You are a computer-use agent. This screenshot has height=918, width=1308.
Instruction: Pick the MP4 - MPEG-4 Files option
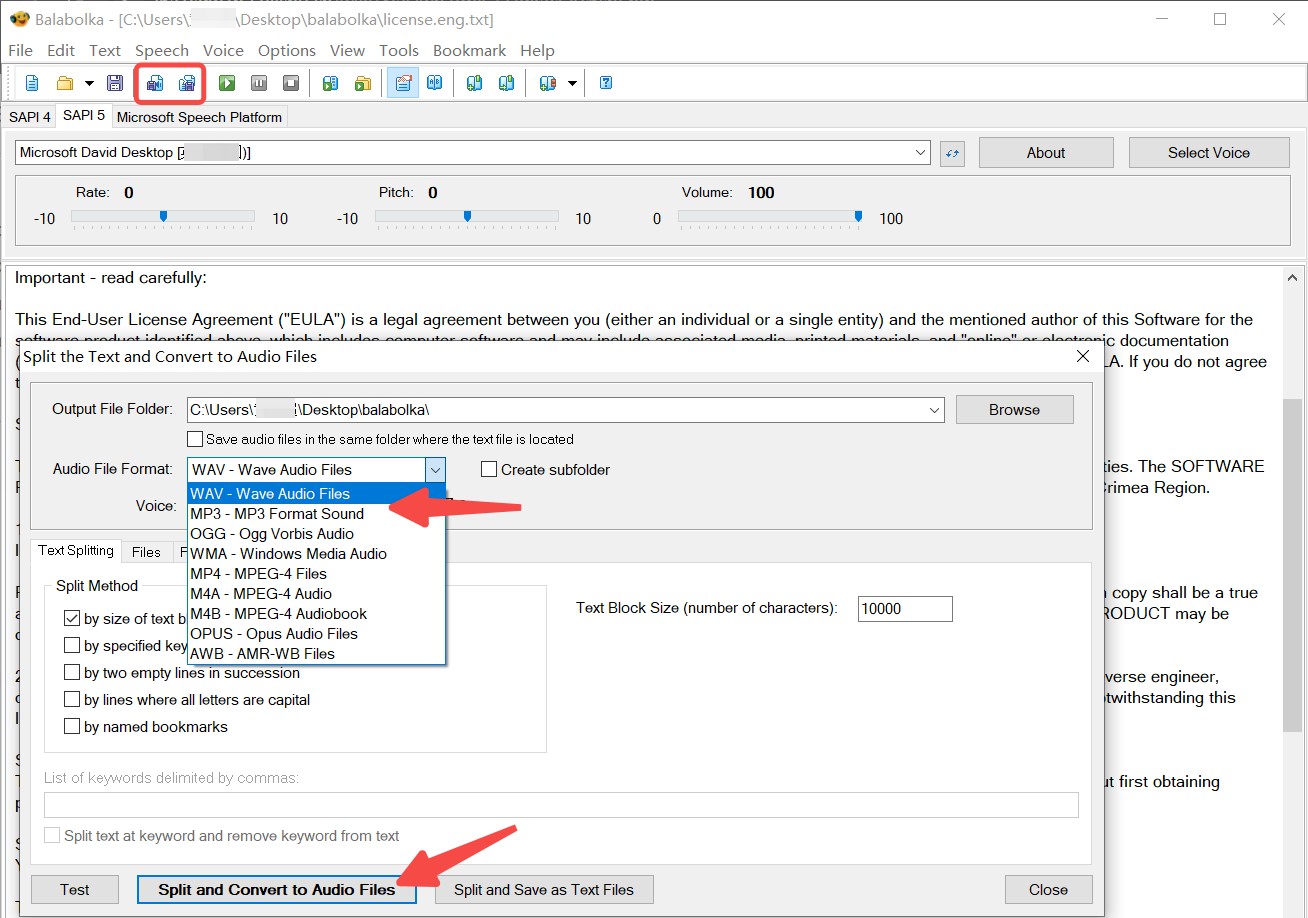[316, 574]
